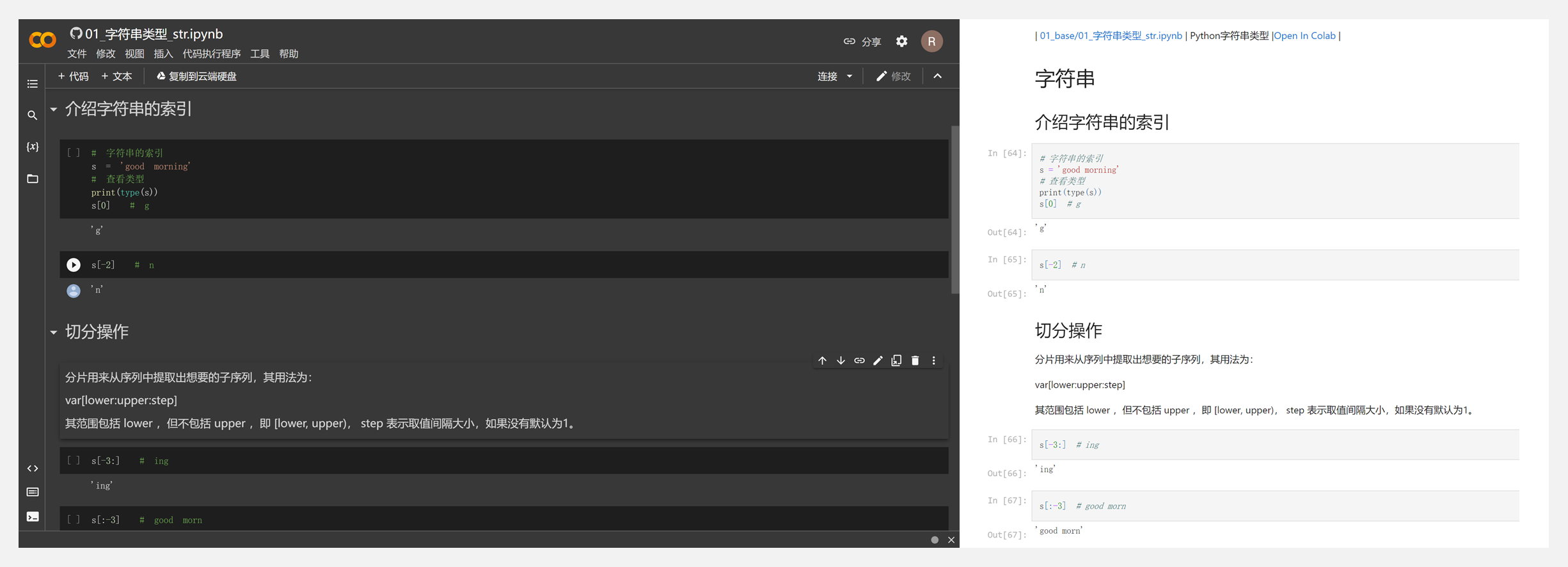Click the run bracket of the s[:-3] cell
Viewport: 1568px width, 567px height.
pyautogui.click(x=74, y=520)
